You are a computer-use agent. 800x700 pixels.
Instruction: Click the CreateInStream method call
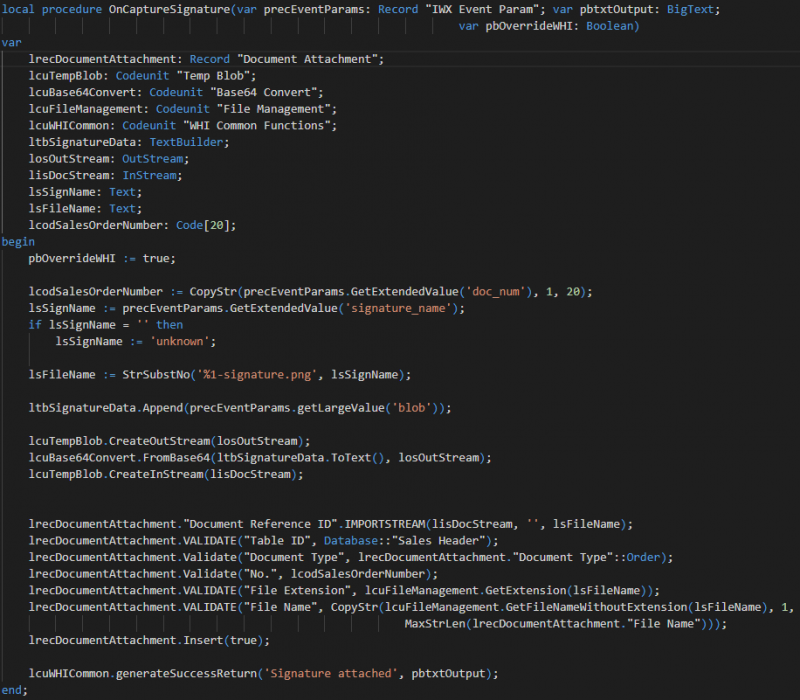(x=156, y=474)
